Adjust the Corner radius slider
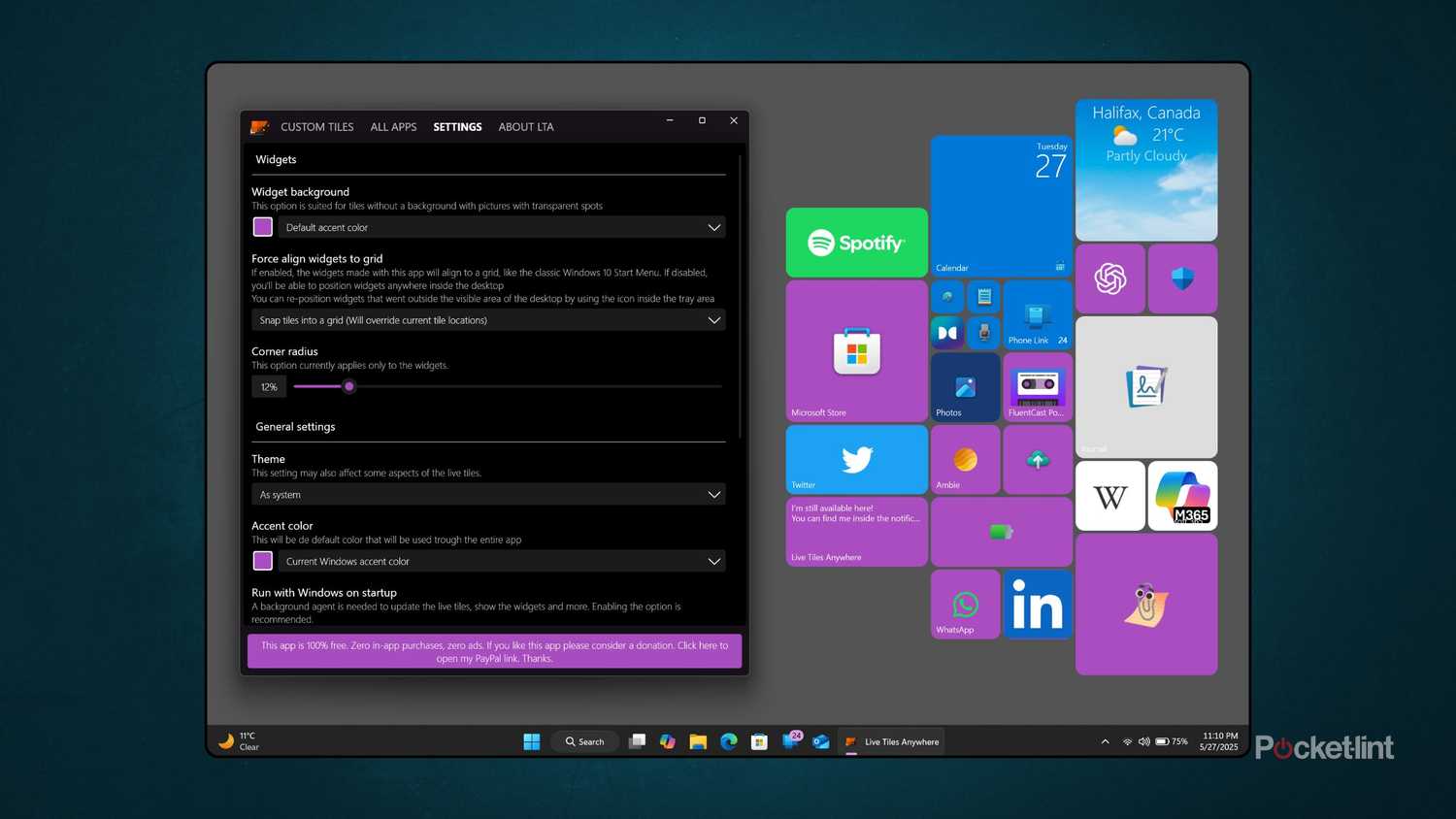Image resolution: width=1456 pixels, height=819 pixels. pos(349,386)
